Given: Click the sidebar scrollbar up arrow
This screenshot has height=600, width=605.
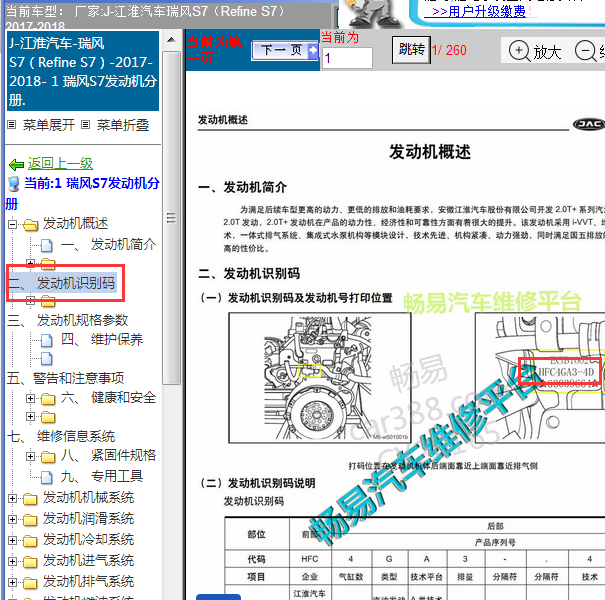Looking at the screenshot, I should tap(172, 40).
